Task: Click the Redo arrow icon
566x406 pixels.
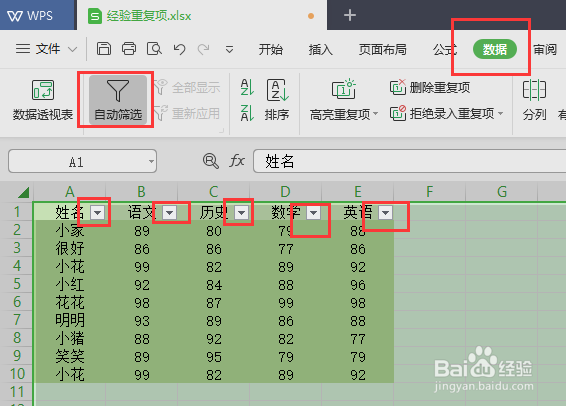Action: pos(204,49)
